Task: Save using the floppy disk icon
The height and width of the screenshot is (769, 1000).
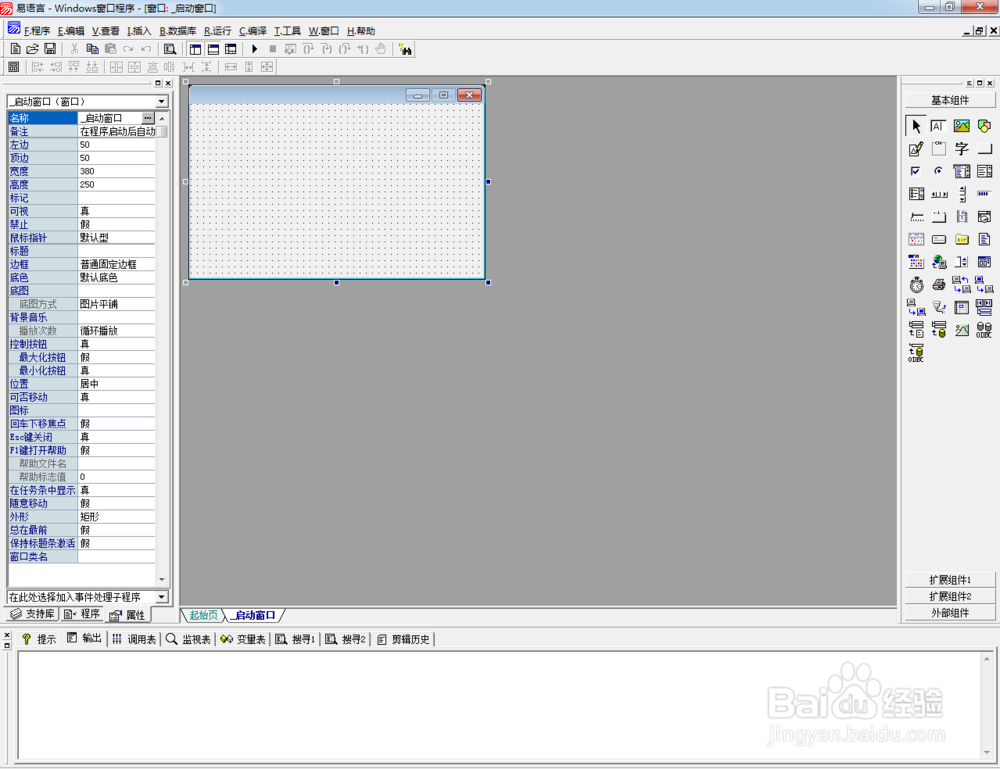Action: (x=50, y=49)
